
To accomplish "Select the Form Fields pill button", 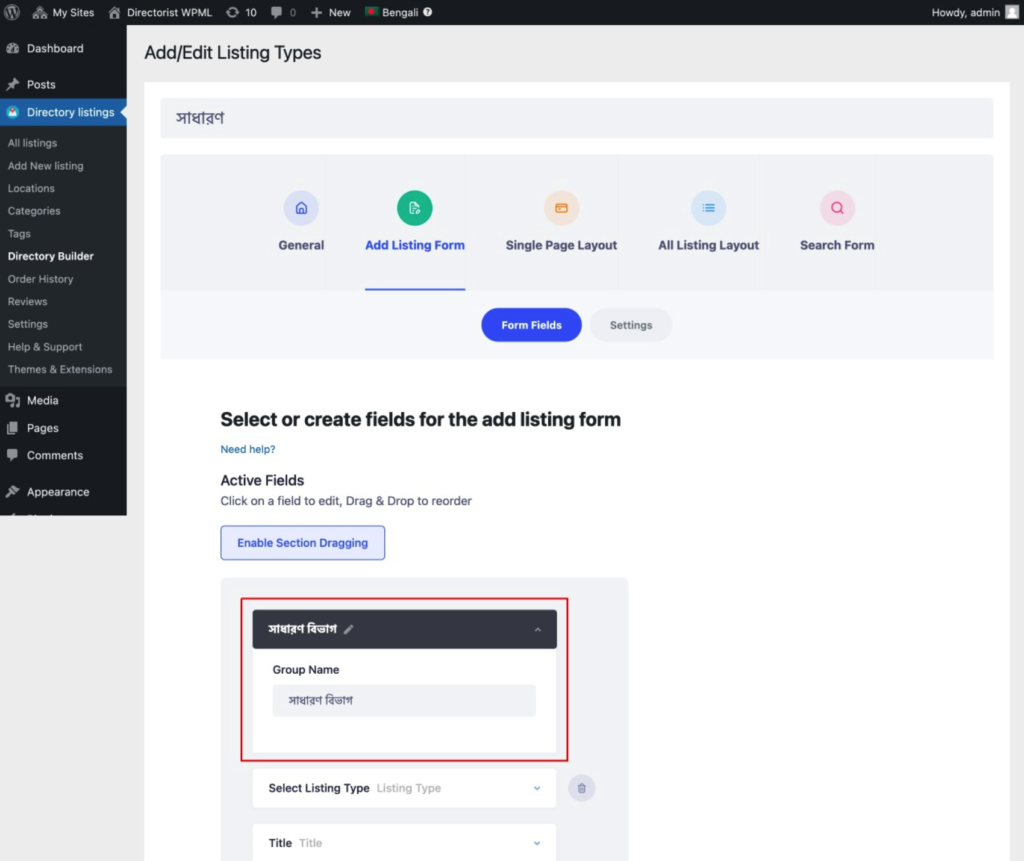I will click(x=532, y=325).
